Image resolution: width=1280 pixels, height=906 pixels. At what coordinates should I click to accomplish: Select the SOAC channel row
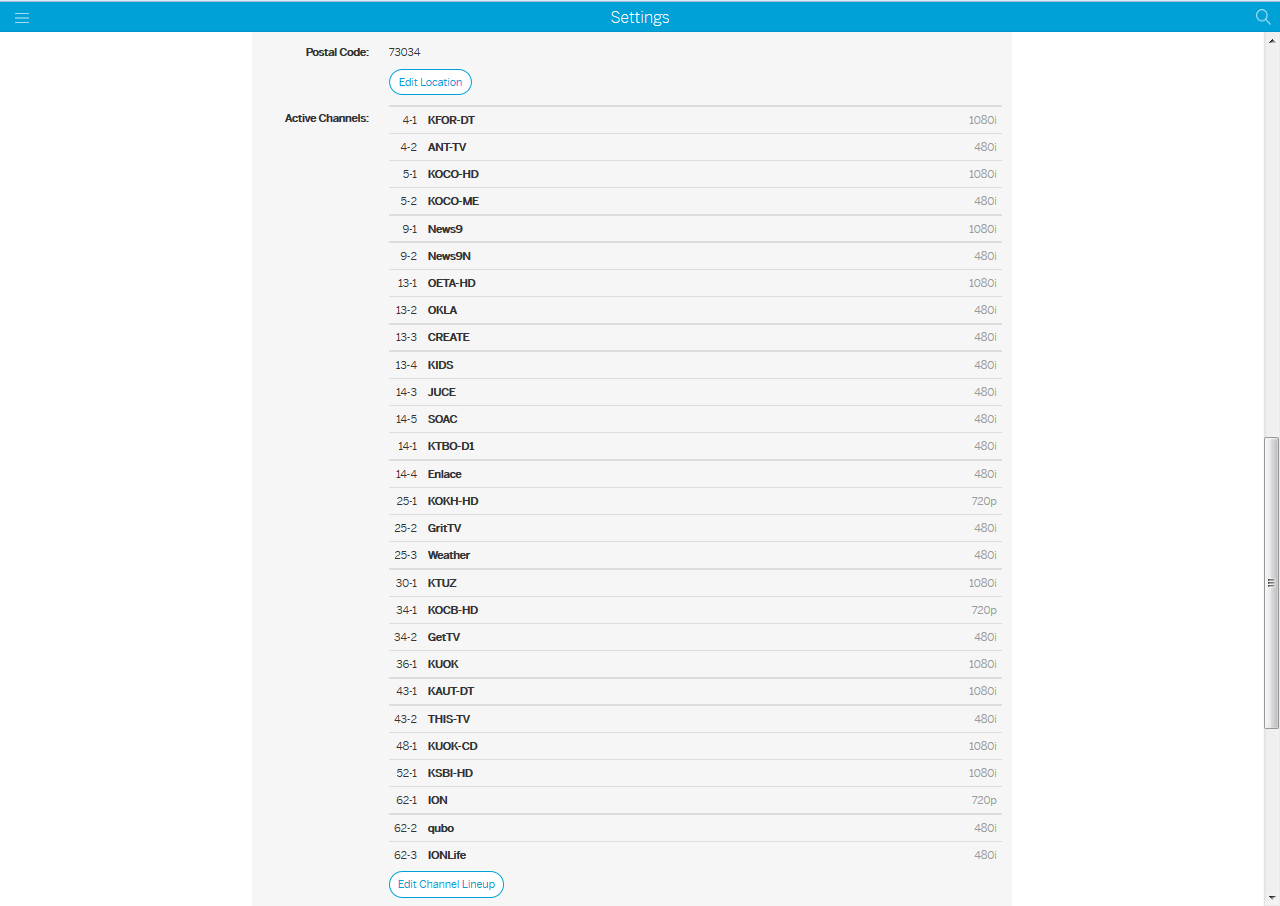(695, 419)
